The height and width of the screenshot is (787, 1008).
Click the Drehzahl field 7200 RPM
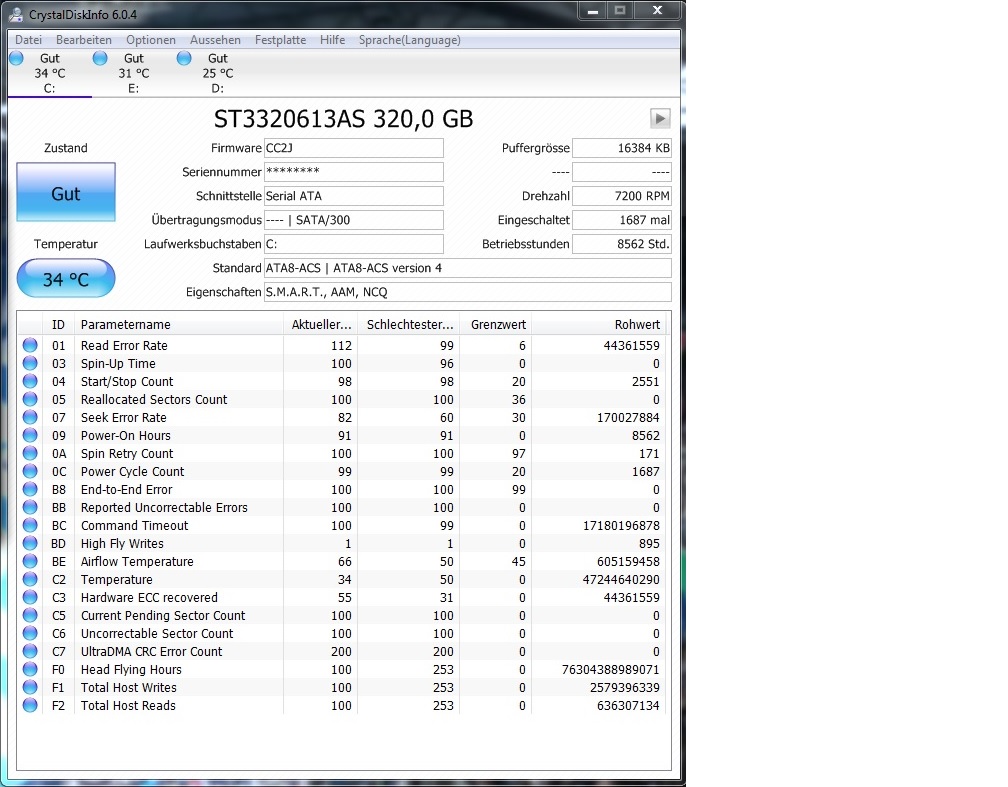pyautogui.click(x=622, y=196)
